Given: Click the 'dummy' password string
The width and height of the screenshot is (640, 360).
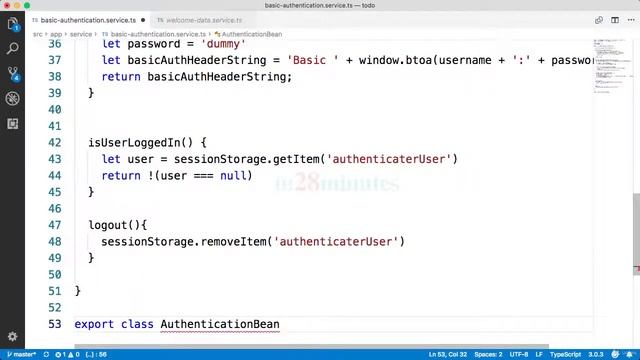Looking at the screenshot, I should click(223, 44).
